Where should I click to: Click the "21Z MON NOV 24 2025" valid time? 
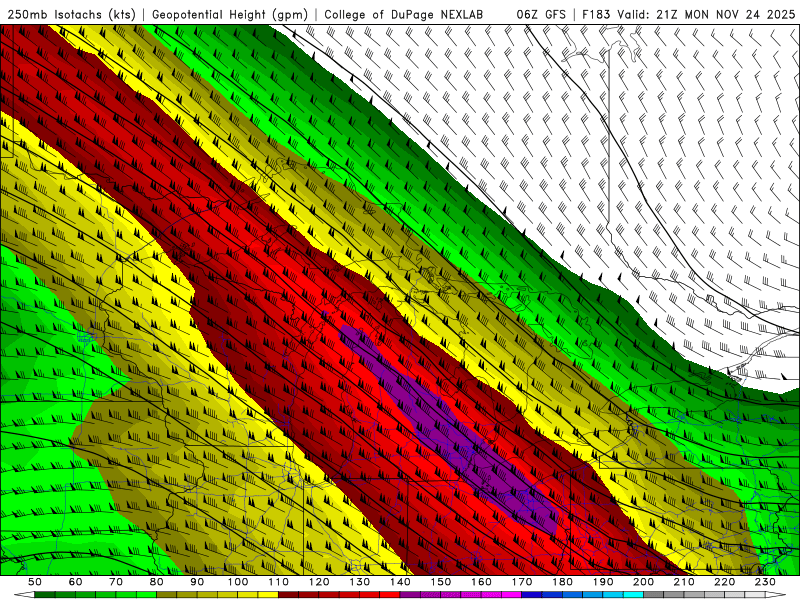(726, 14)
